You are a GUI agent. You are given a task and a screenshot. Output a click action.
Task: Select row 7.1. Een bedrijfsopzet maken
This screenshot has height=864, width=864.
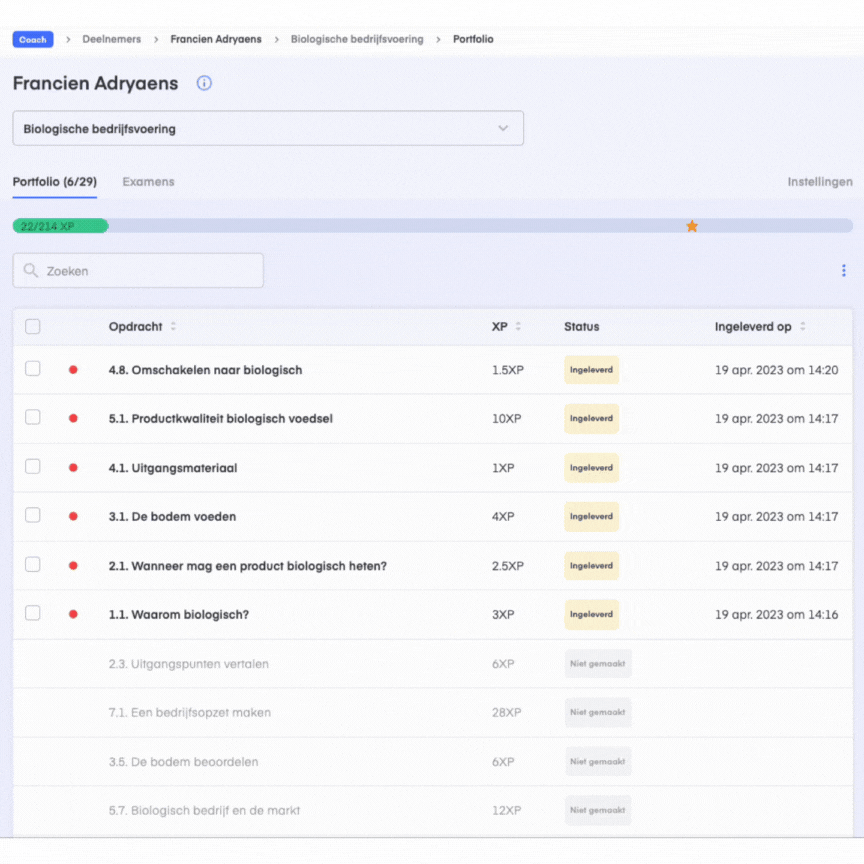[x=433, y=712]
